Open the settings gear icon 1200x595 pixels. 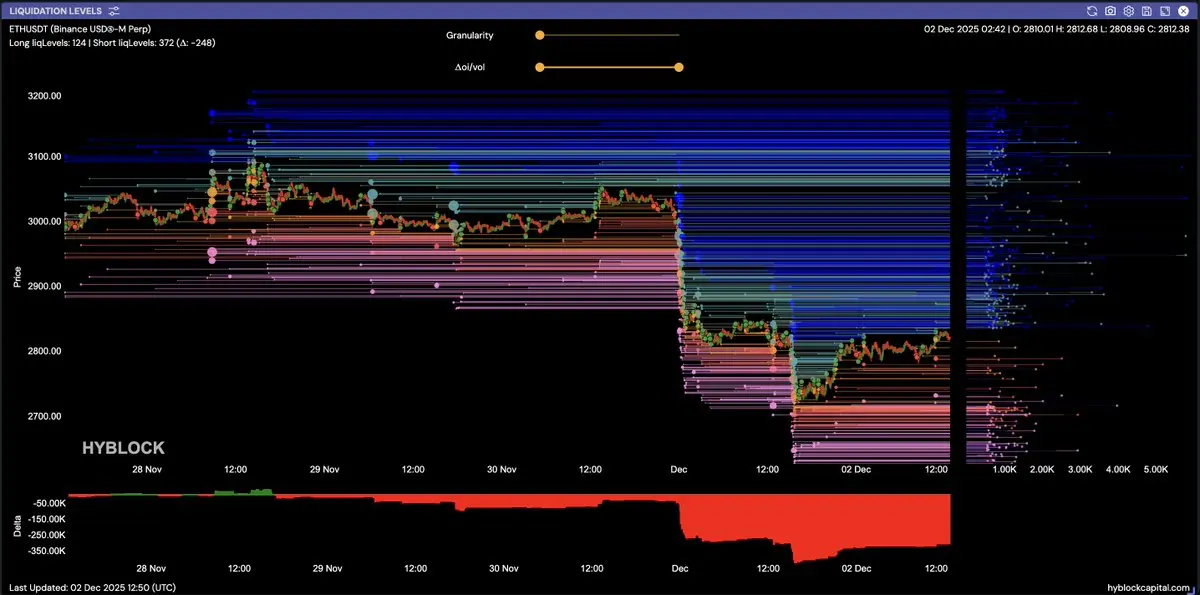(x=1128, y=10)
